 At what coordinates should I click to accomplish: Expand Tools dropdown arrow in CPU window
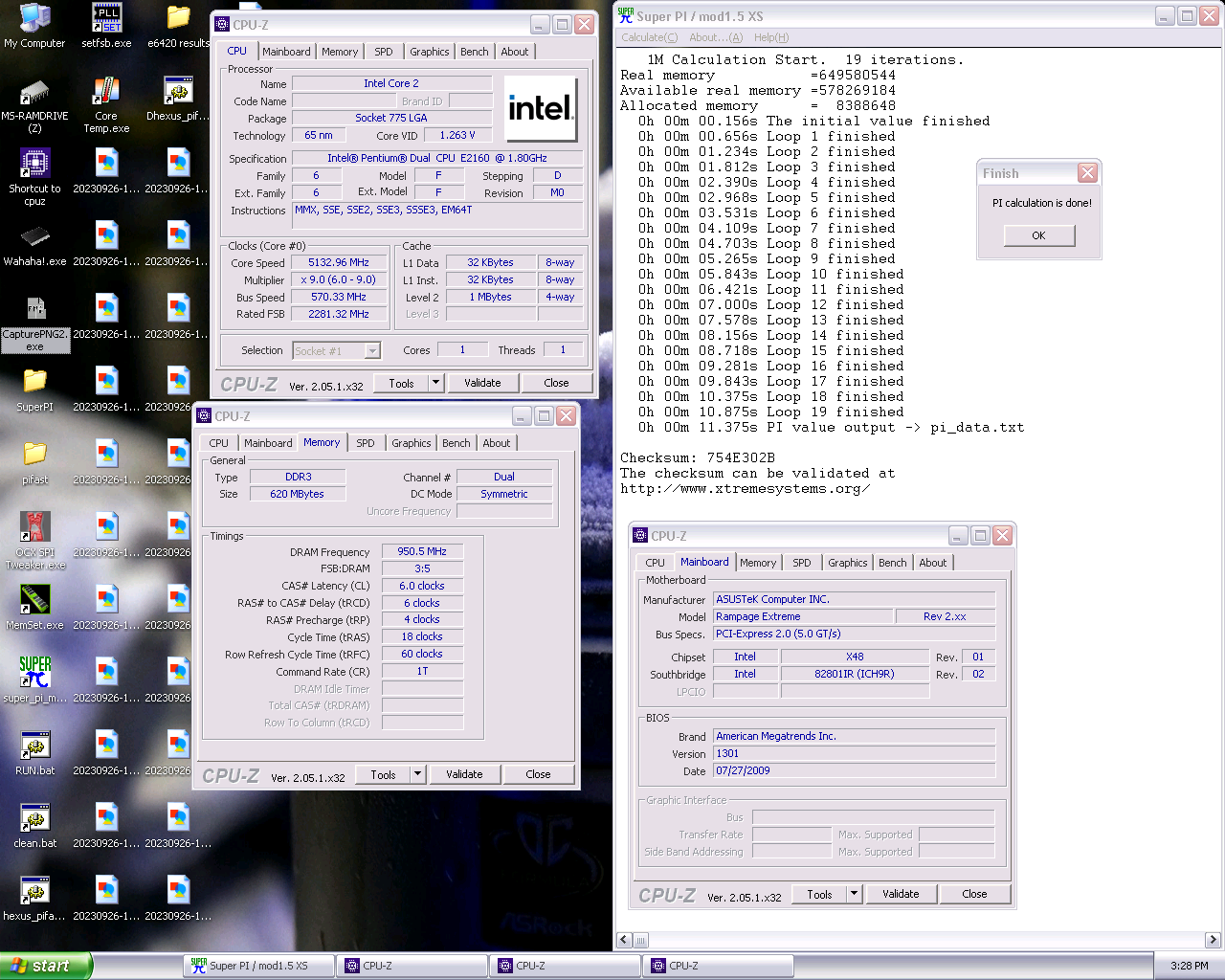pyautogui.click(x=436, y=383)
